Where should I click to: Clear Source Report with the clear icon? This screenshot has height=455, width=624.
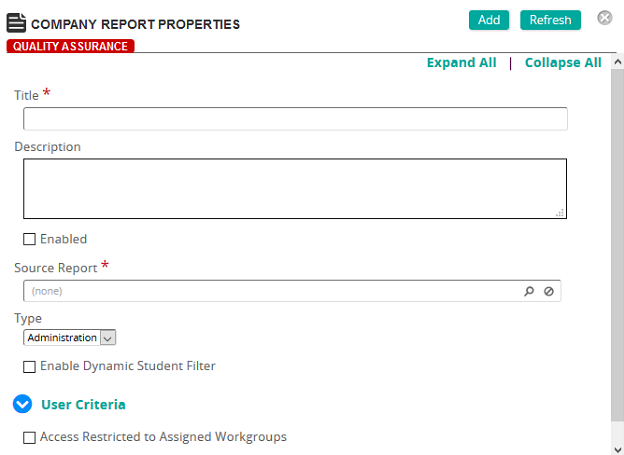[549, 291]
